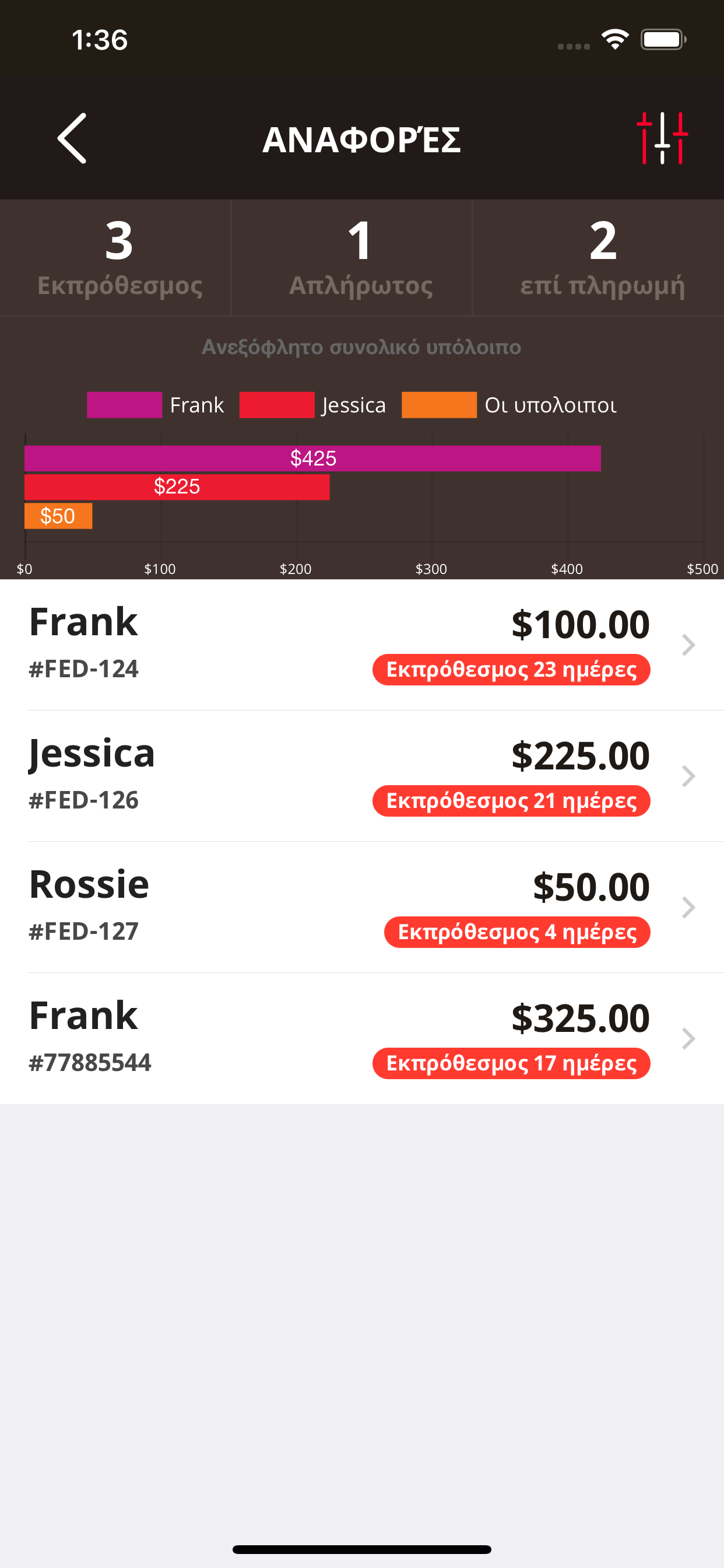Open the Jessica $225.00 invoice row

point(362,776)
